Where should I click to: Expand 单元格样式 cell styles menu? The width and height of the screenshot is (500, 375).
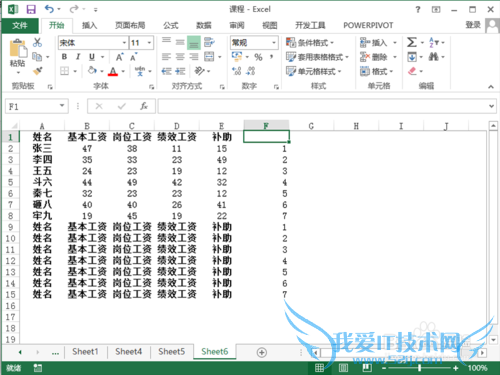tap(314, 71)
